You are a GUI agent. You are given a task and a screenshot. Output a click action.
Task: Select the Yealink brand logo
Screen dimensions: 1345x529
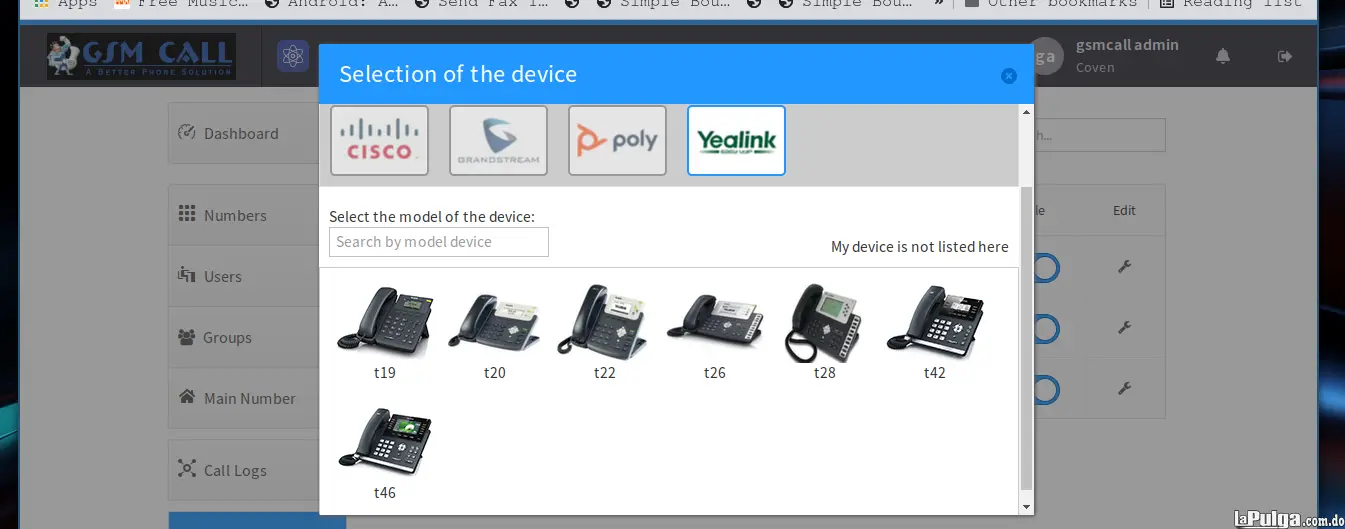pos(736,141)
